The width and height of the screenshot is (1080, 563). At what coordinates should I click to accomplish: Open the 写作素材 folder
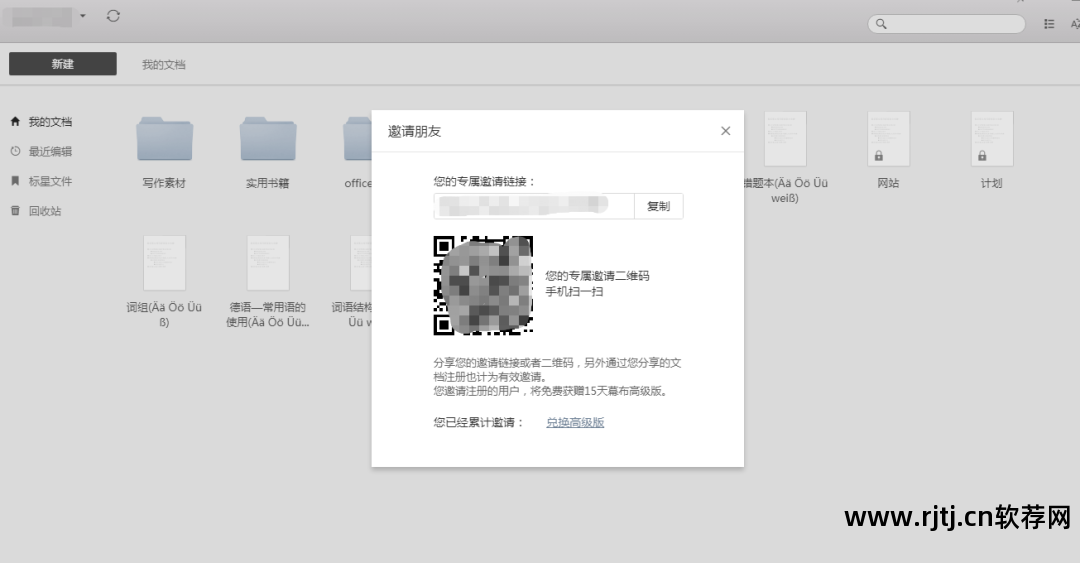pos(165,139)
